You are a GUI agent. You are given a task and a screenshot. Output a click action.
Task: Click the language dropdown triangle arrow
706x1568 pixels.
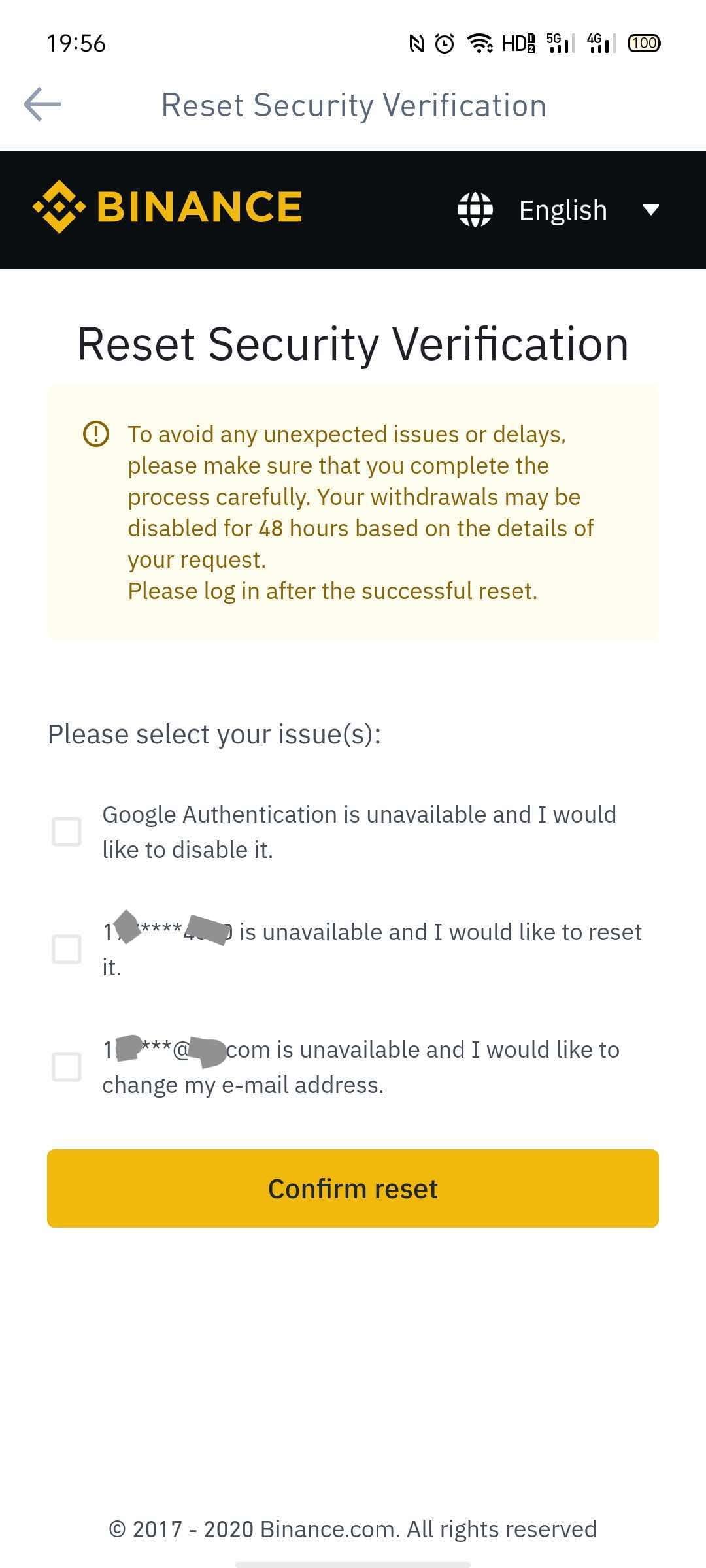[650, 209]
